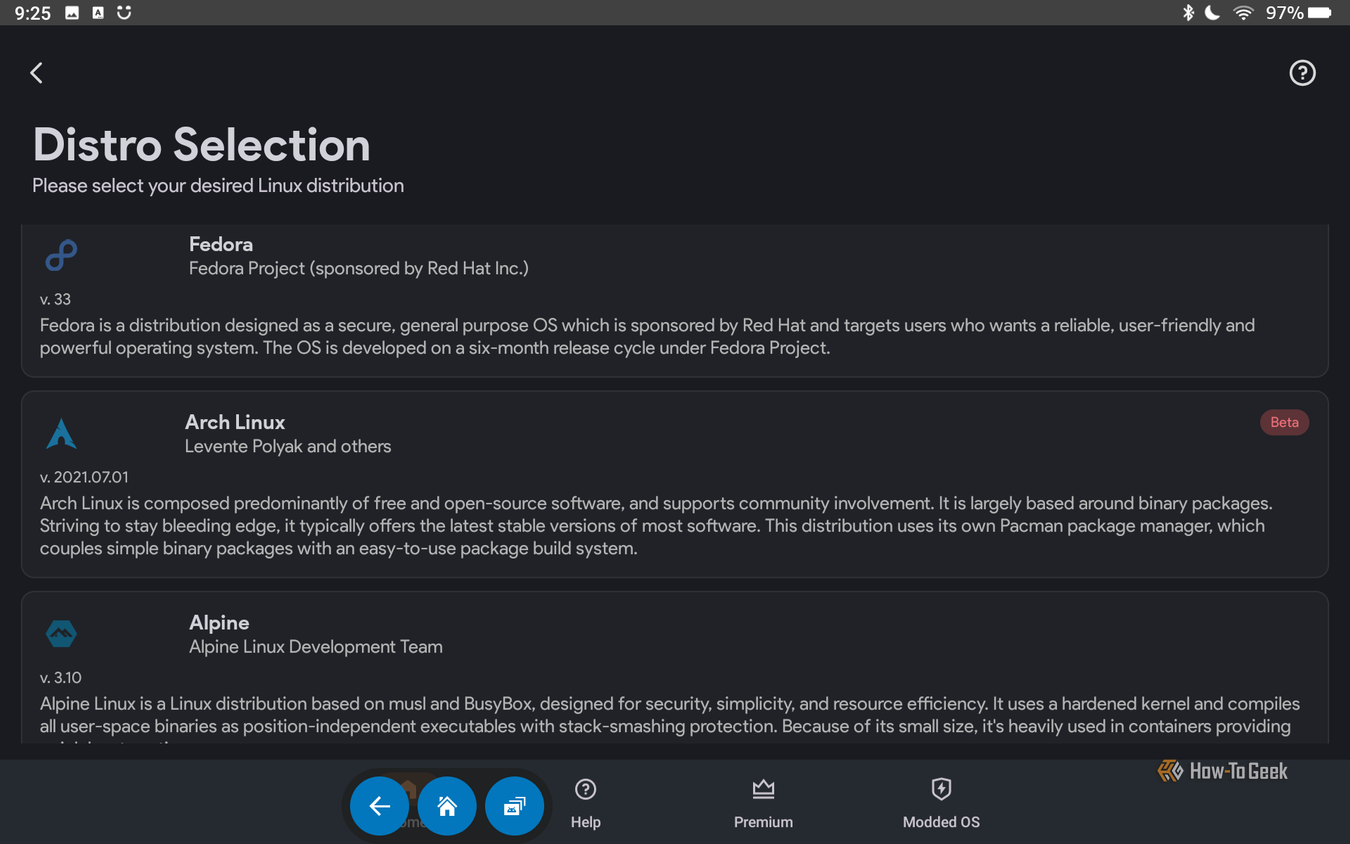The image size is (1350, 844).
Task: Click the Beta badge on Arch Linux
Action: (1284, 422)
